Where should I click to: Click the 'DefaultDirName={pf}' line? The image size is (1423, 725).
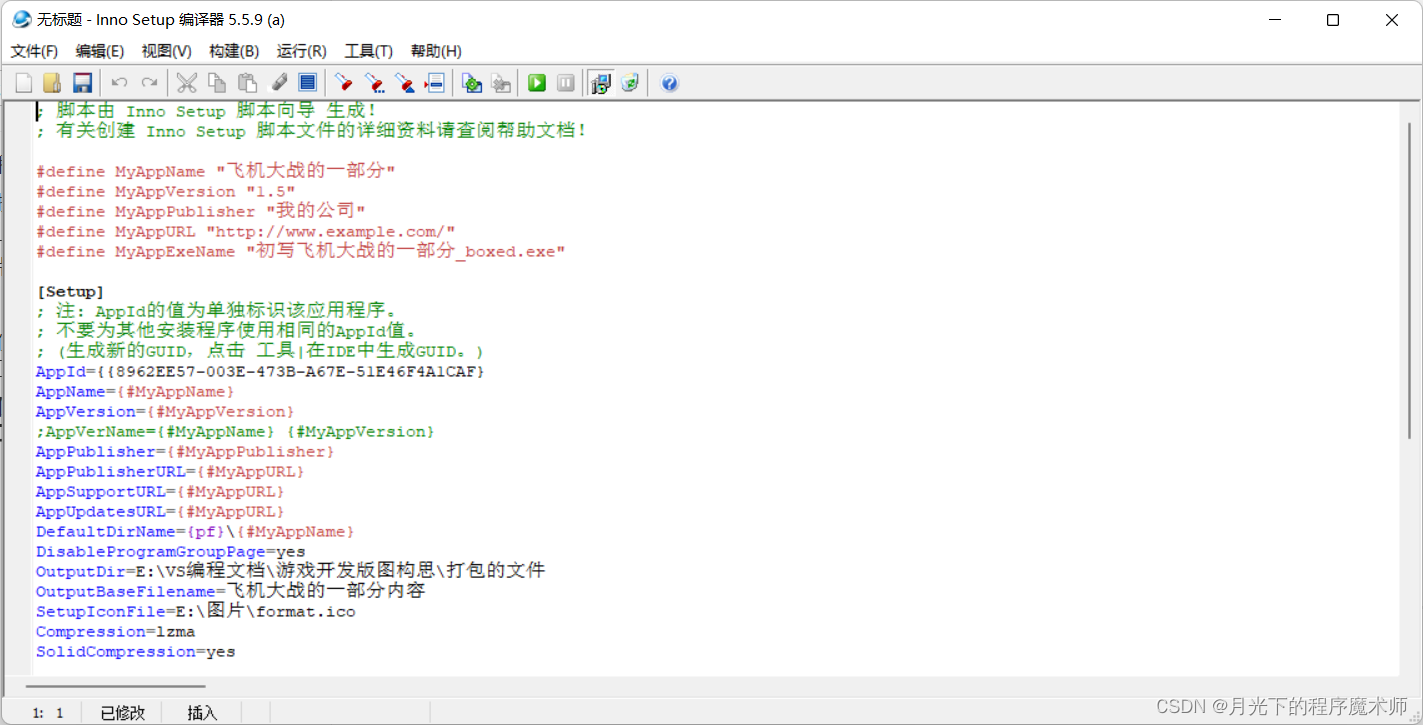pos(195,531)
